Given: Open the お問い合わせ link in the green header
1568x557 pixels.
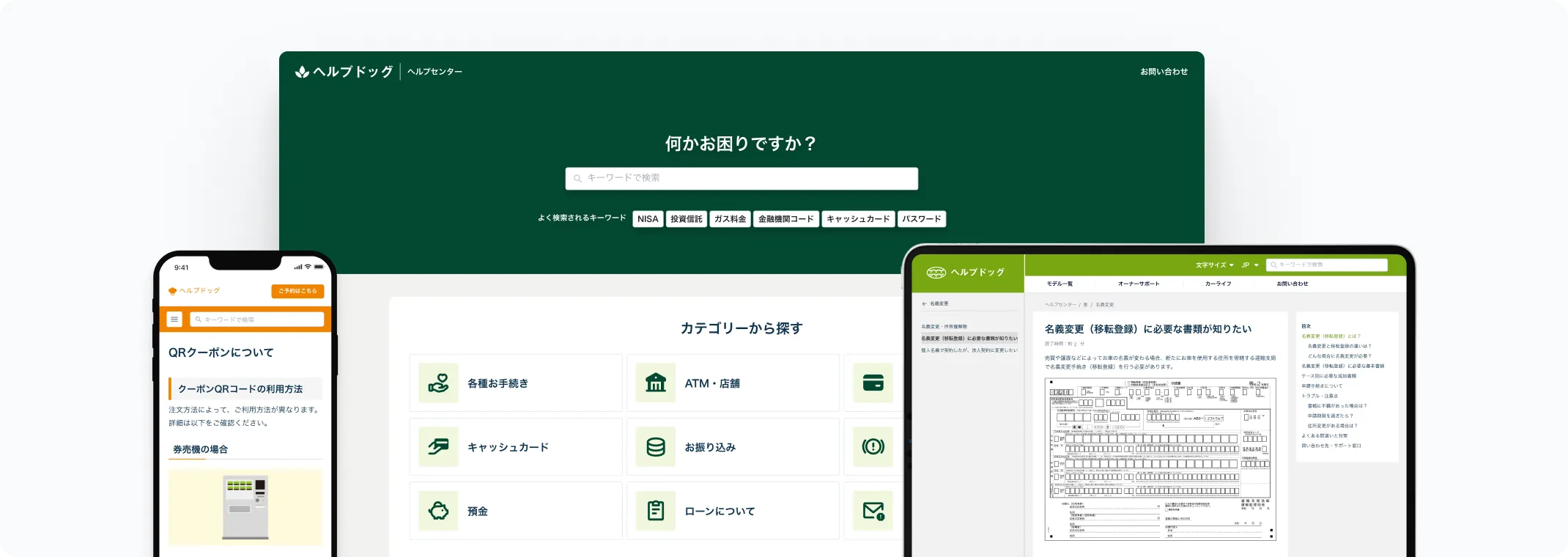Looking at the screenshot, I should tap(1164, 72).
